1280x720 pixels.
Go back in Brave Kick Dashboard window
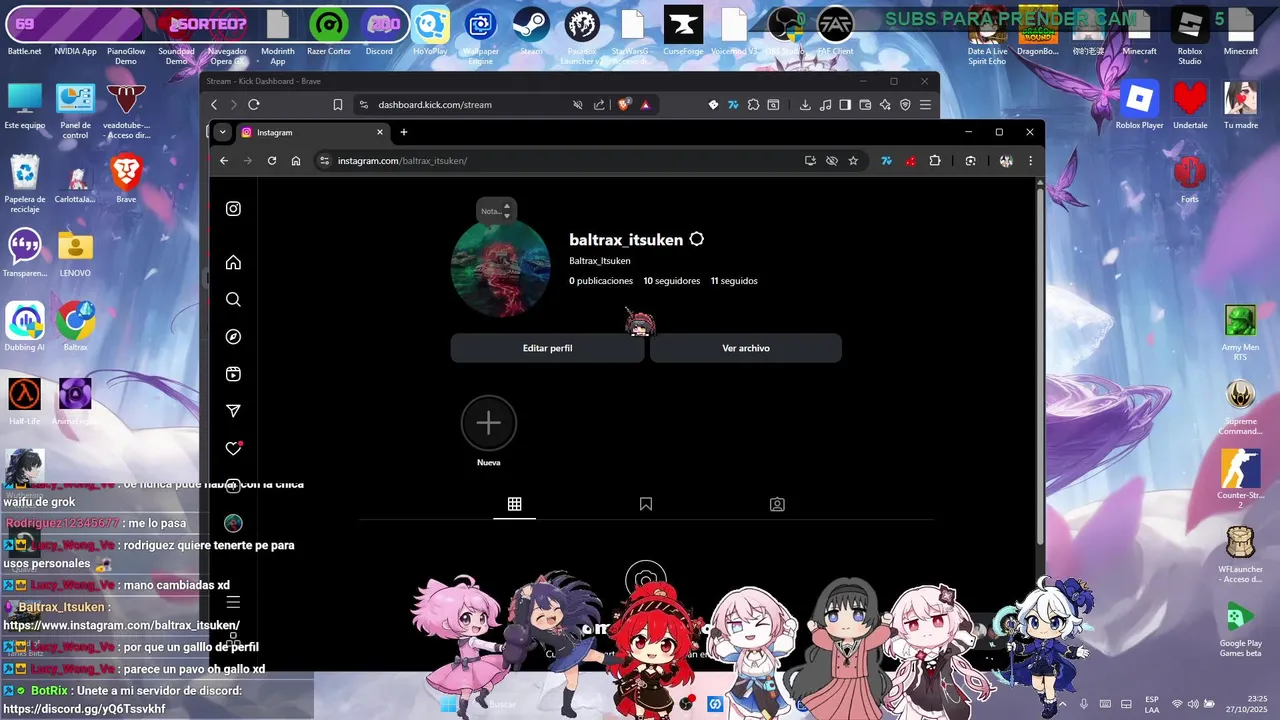coord(214,104)
